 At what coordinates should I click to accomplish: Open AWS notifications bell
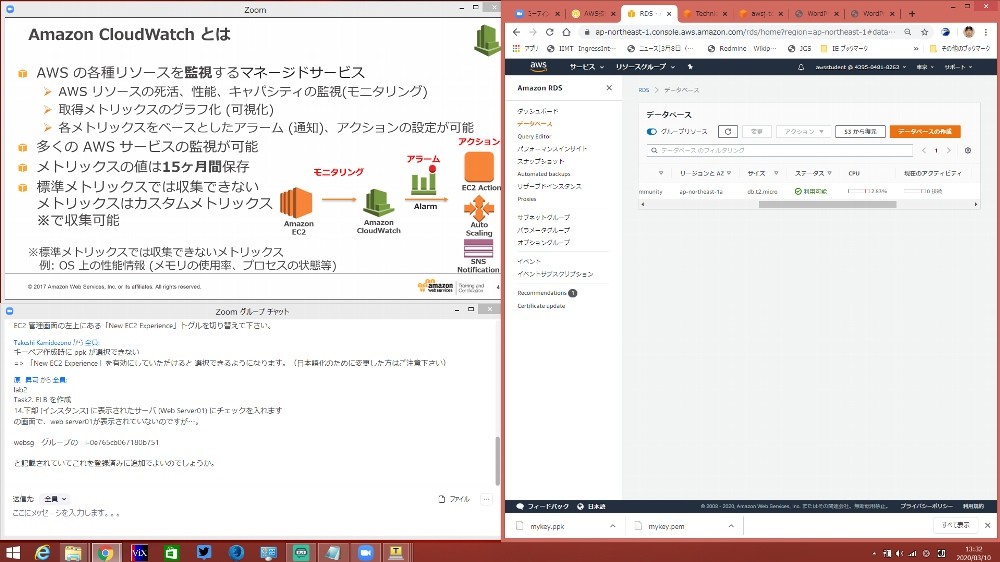click(801, 67)
